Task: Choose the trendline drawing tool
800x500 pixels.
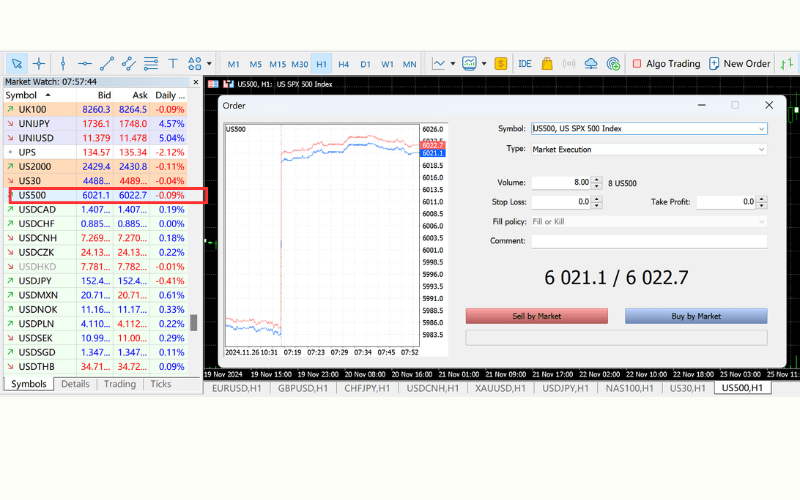Action: 107,63
